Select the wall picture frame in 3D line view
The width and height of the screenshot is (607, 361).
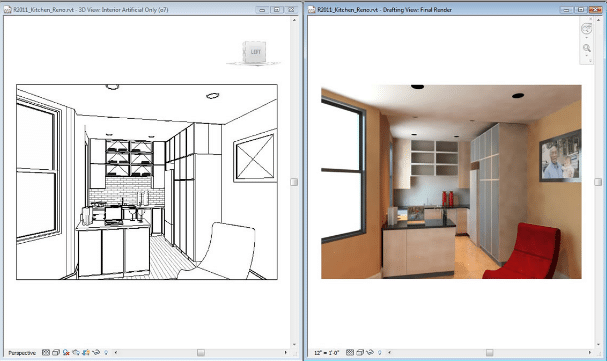(x=255, y=157)
